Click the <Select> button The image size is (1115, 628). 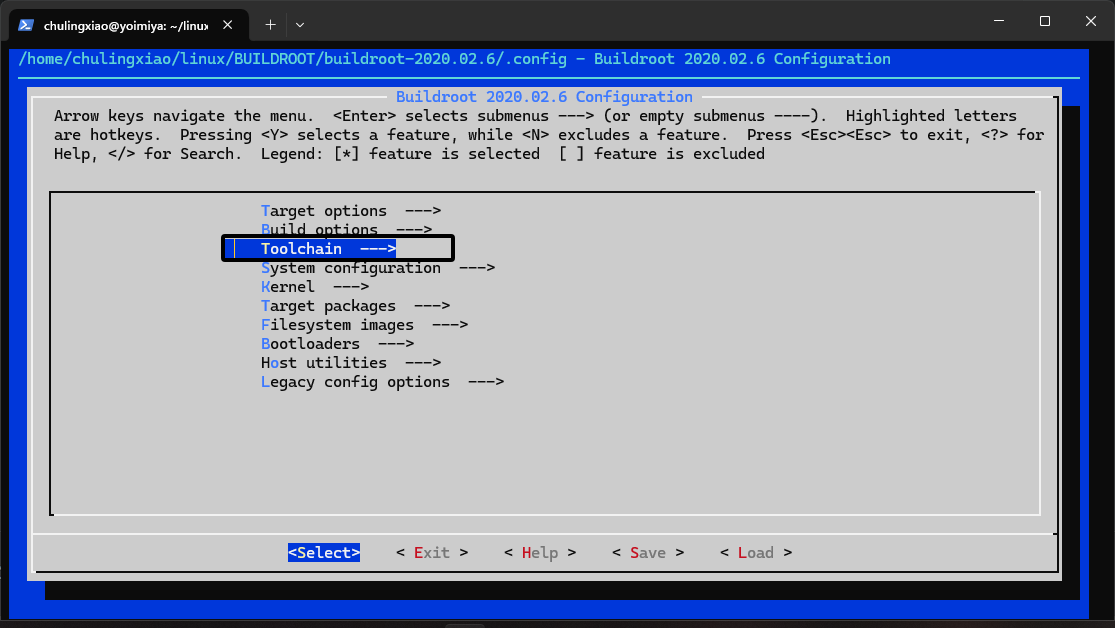pos(324,553)
